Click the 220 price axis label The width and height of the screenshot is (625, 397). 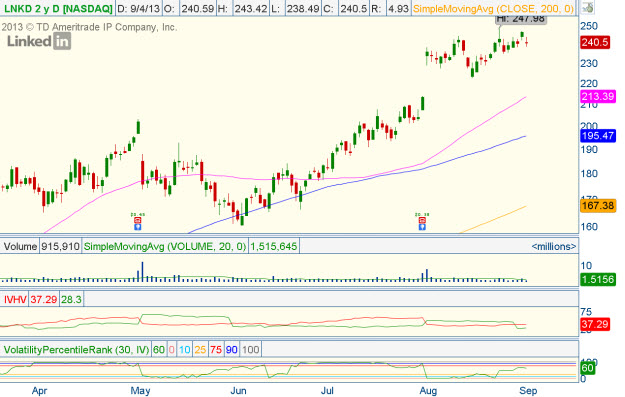tap(589, 83)
